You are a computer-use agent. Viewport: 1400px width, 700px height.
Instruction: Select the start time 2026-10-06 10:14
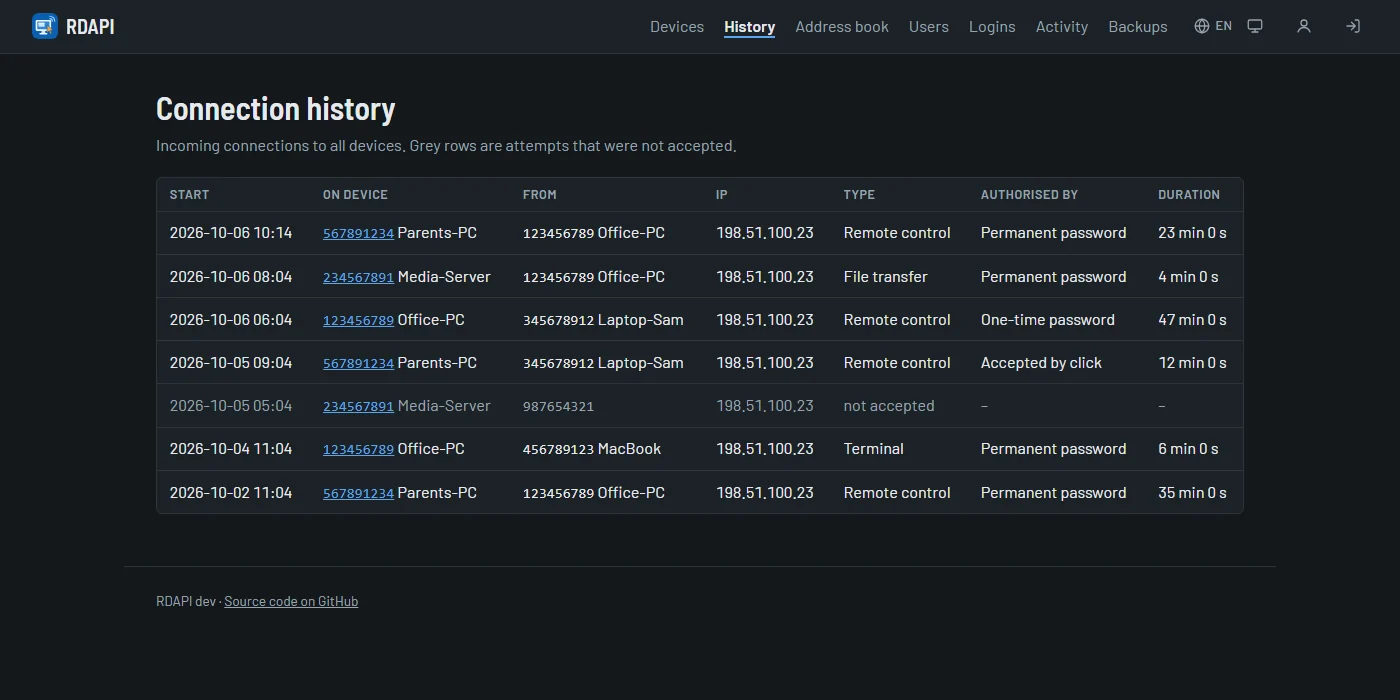tap(231, 233)
